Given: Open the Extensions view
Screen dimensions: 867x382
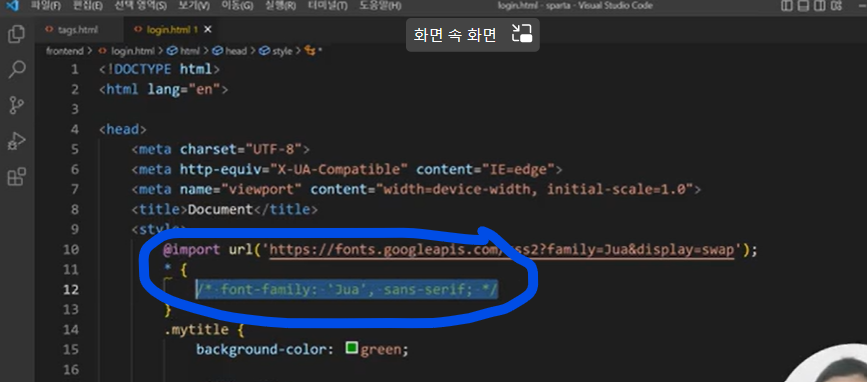Looking at the screenshot, I should pos(17,177).
